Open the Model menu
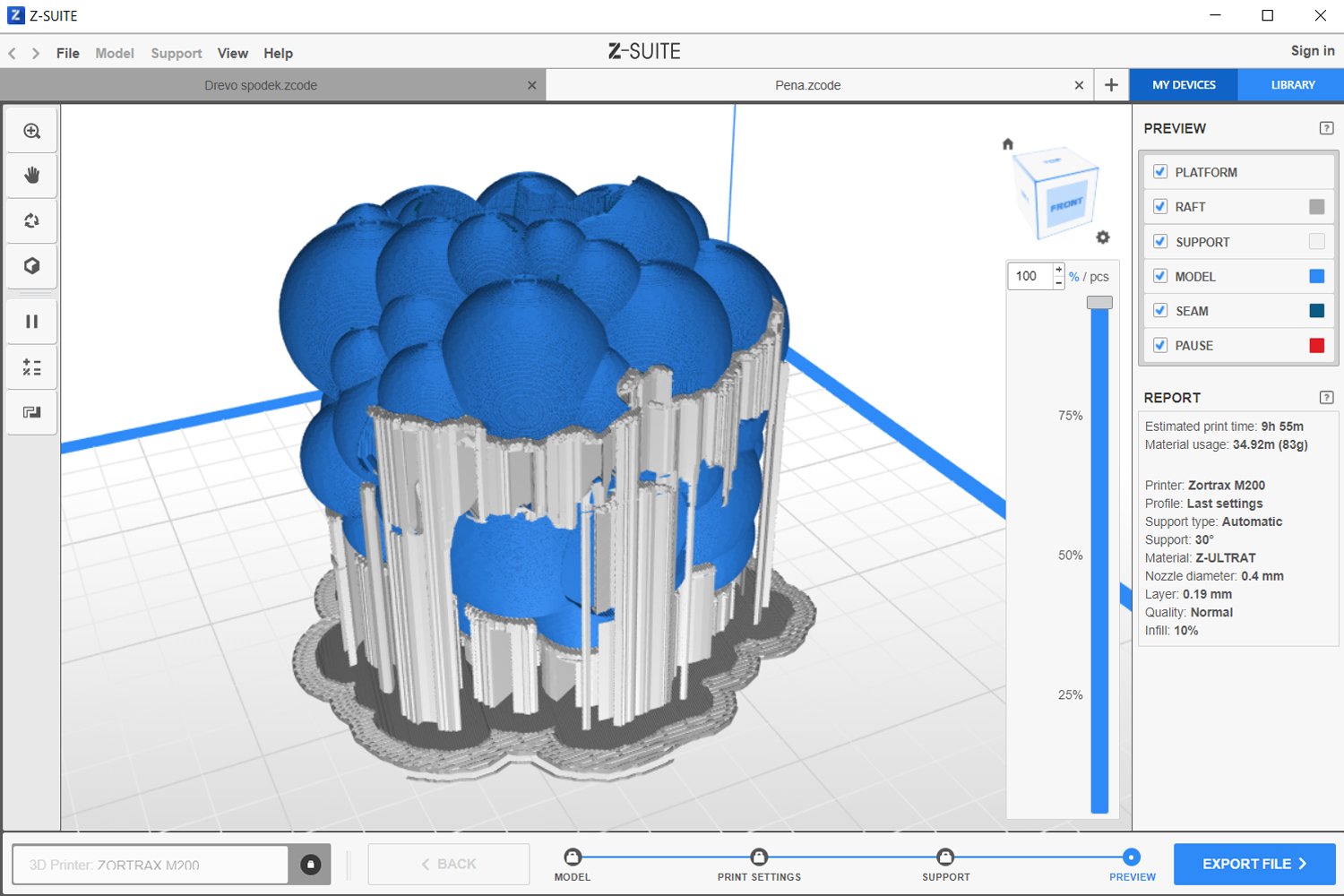The width and height of the screenshot is (1344, 896). 115,54
